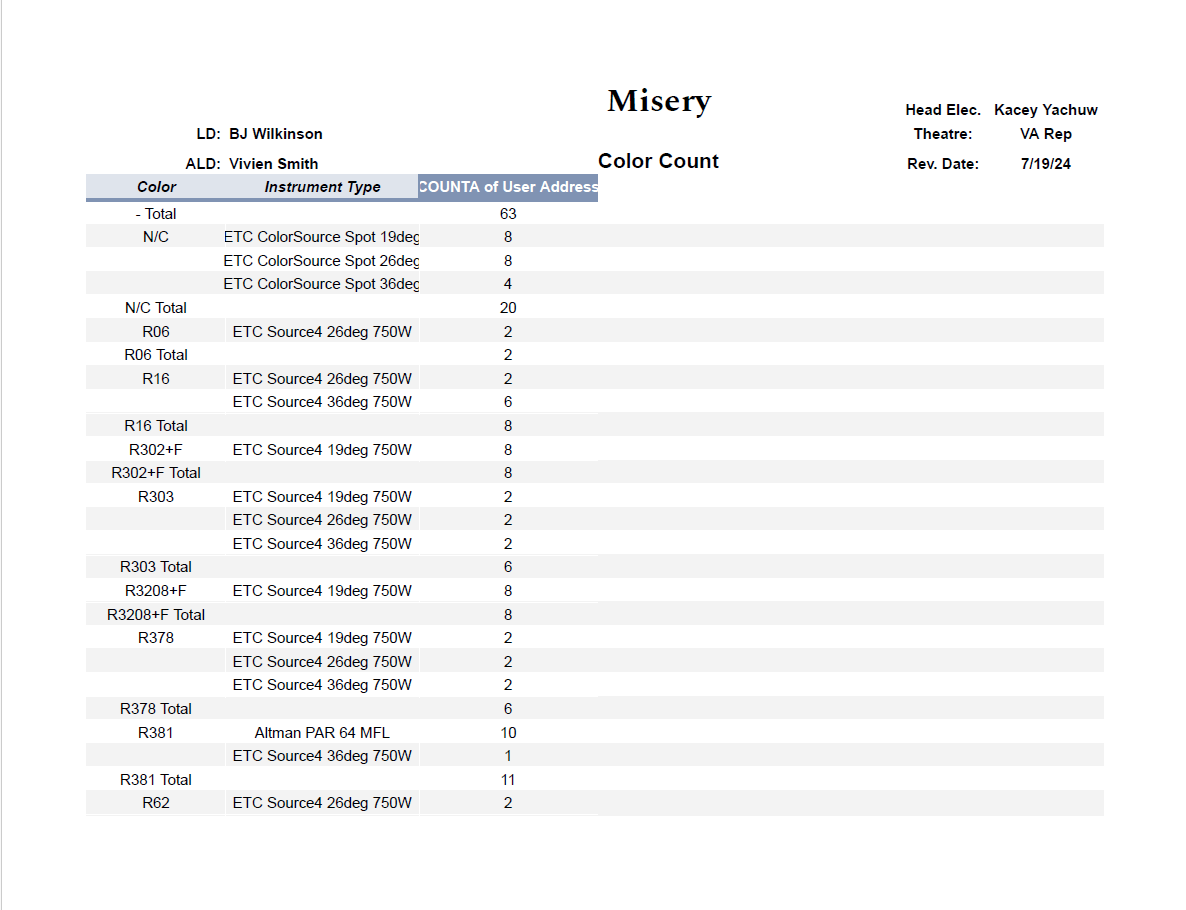Screen dimensions: 1186x910
Task: Click ETC ColorSource Spot 26deg cell
Action: click(321, 261)
